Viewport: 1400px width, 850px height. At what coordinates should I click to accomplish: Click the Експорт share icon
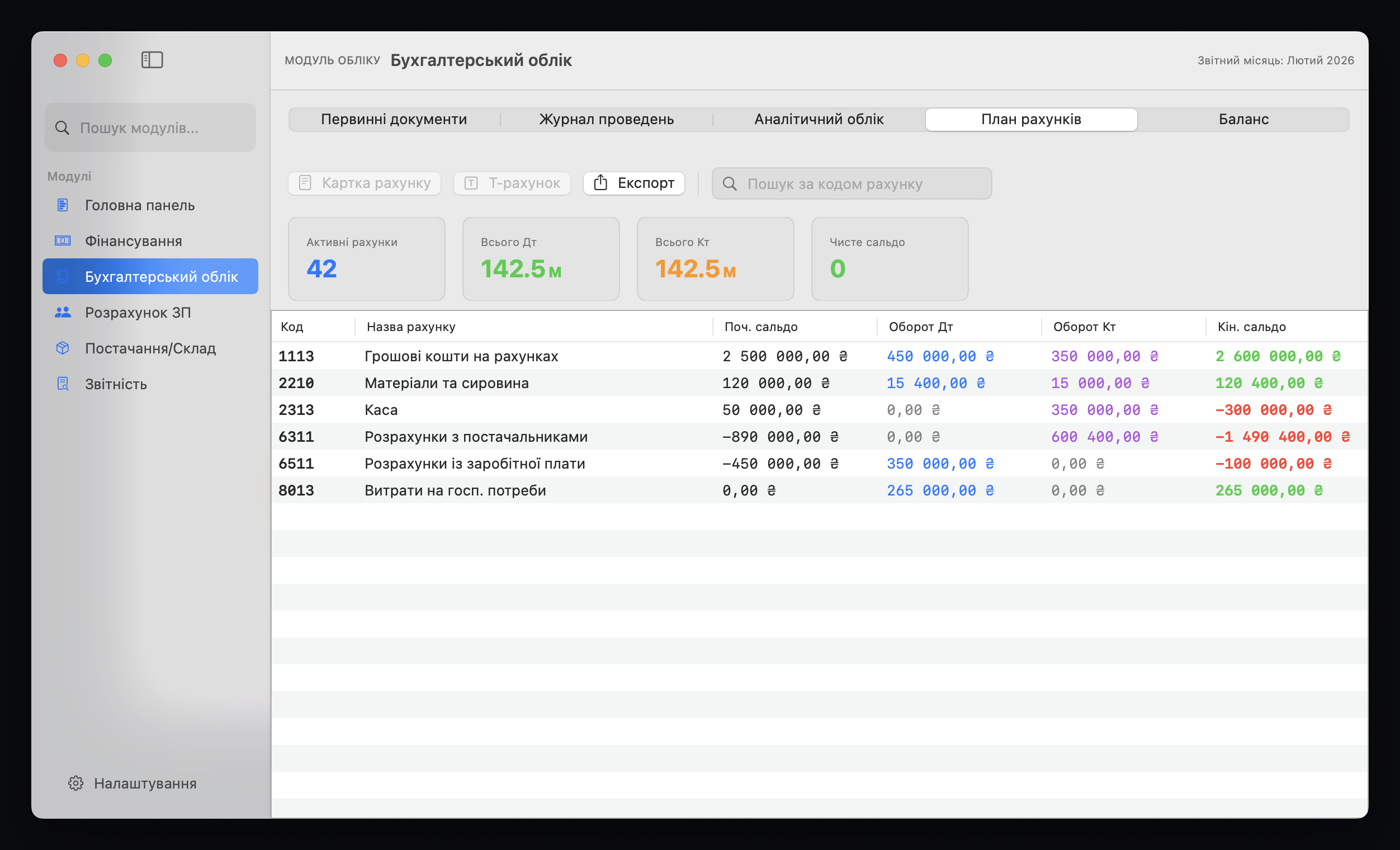(x=600, y=183)
